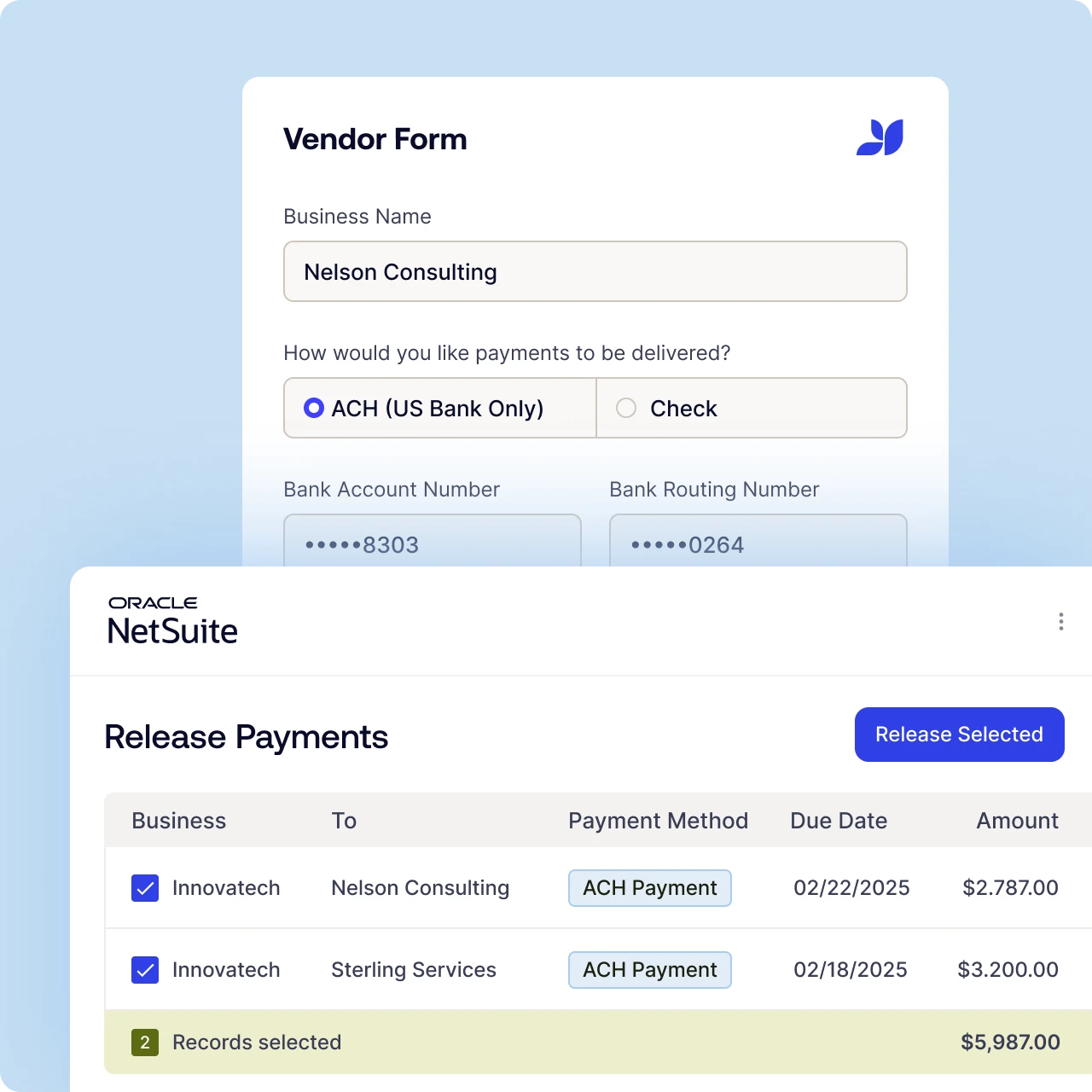The height and width of the screenshot is (1092, 1092).
Task: Sort by the Due Date column header
Action: tap(839, 821)
